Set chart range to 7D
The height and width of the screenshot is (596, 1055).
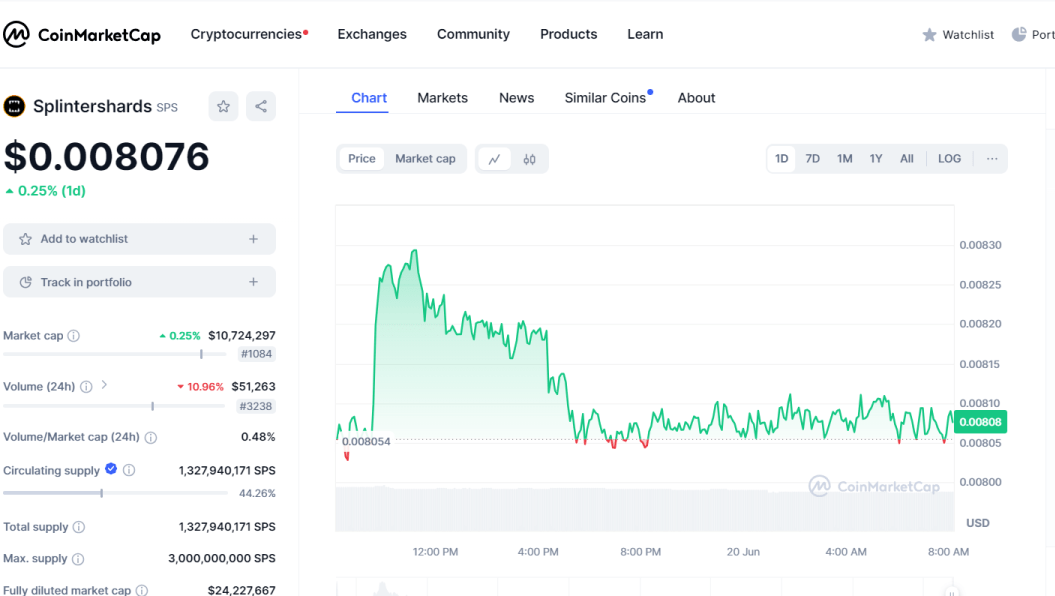click(x=813, y=159)
